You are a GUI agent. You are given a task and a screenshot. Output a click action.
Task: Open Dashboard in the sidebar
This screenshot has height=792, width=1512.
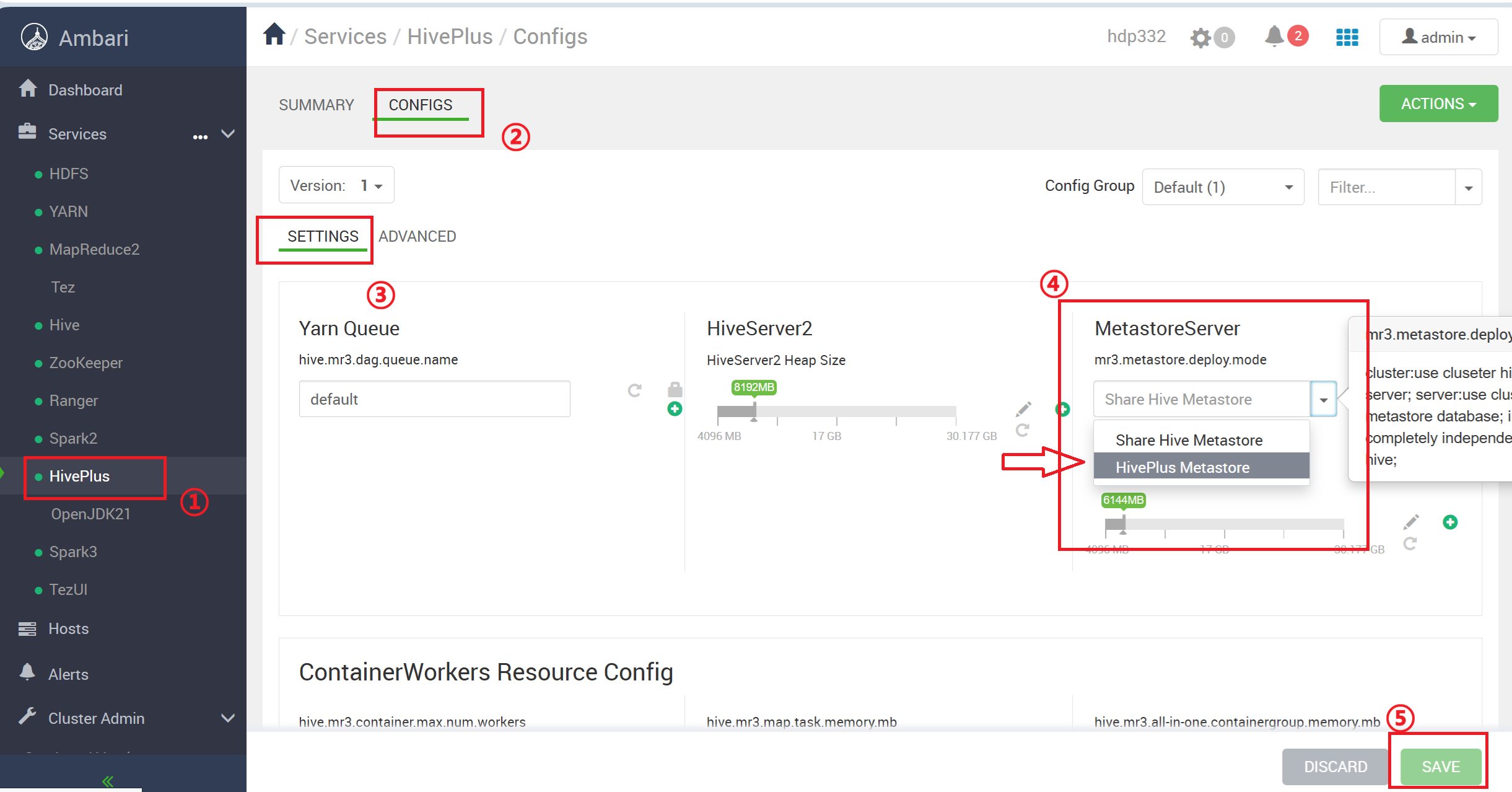[x=85, y=90]
